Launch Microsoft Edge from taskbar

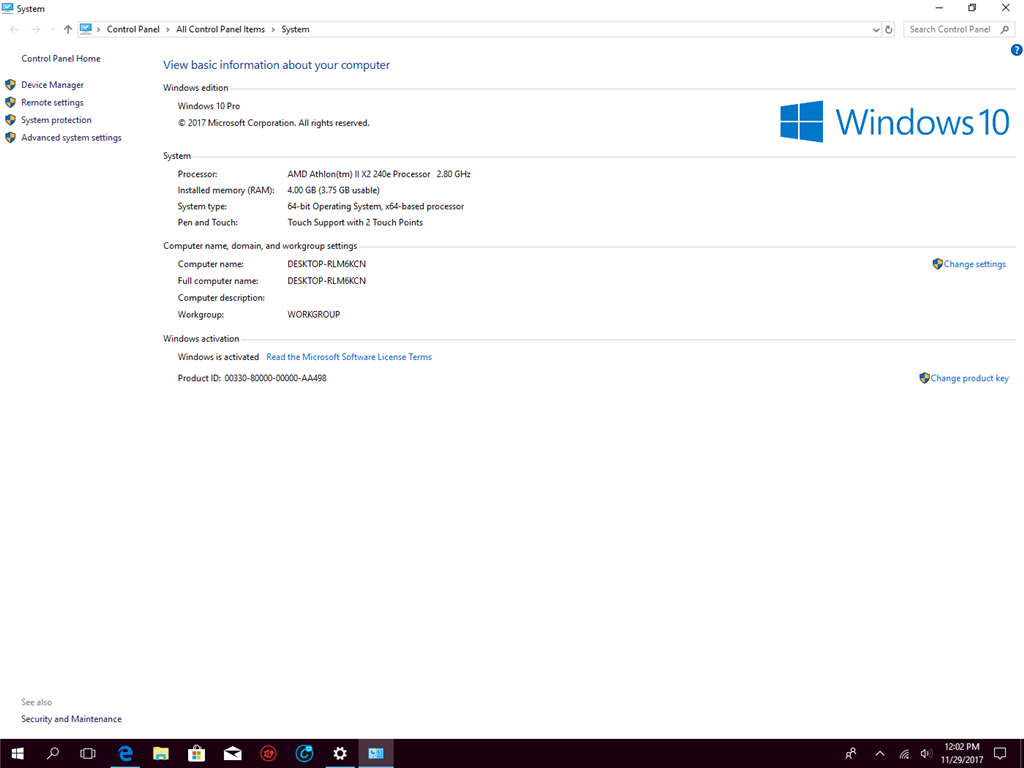(125, 754)
